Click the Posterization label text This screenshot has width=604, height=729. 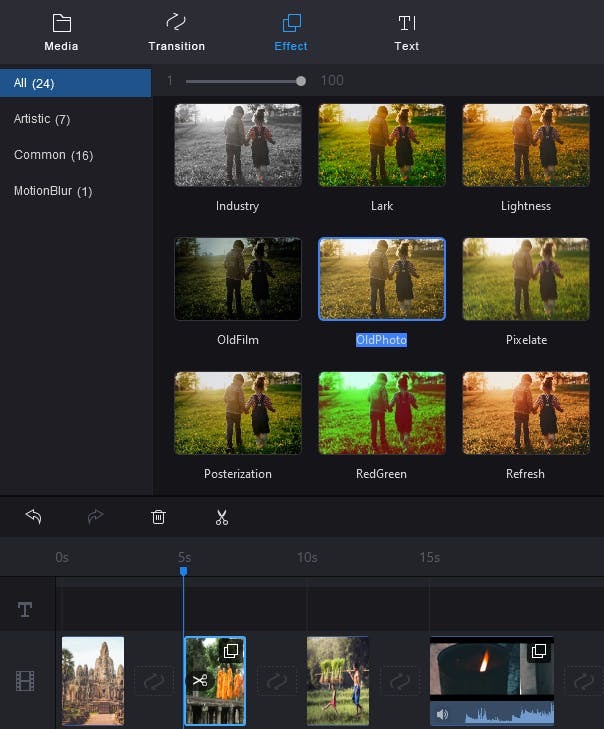238,474
